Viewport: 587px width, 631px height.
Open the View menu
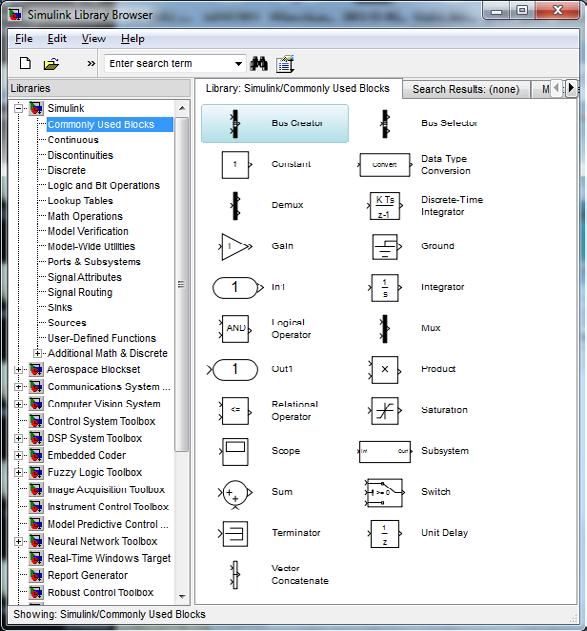(94, 39)
